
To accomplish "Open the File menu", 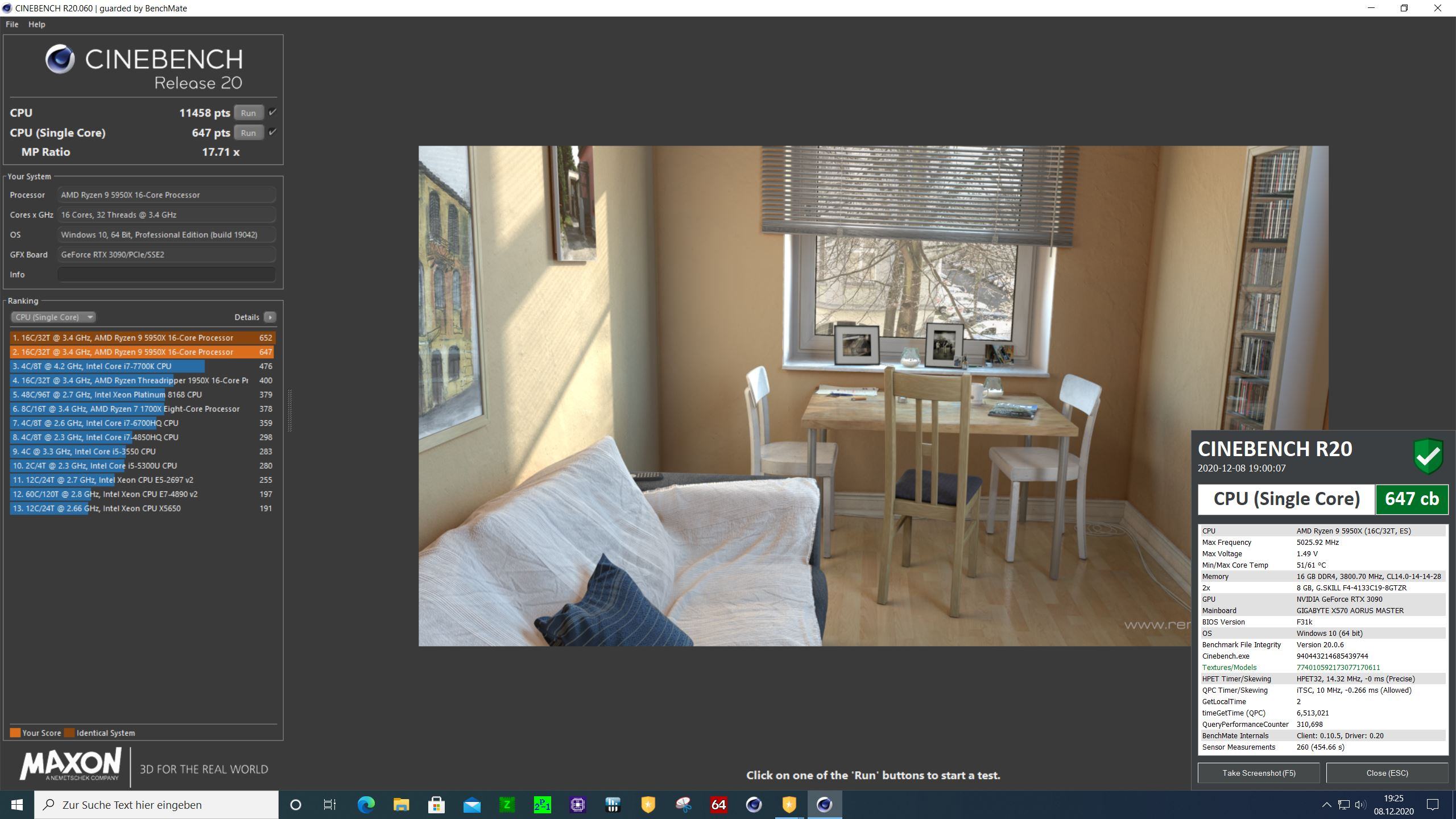I will (12, 24).
